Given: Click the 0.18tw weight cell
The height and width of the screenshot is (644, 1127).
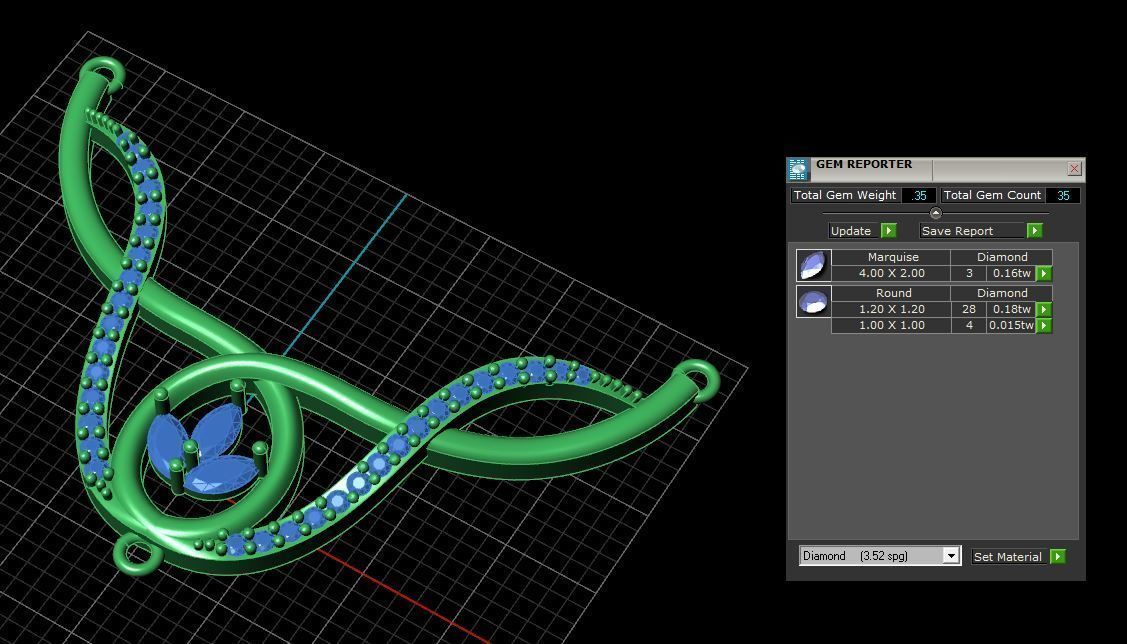Looking at the screenshot, I should point(1011,309).
